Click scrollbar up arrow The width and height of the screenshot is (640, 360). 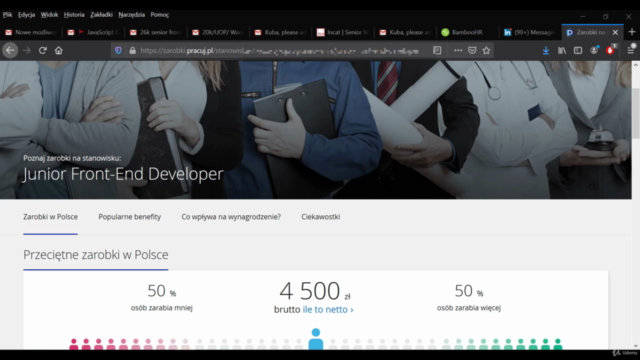(636, 65)
